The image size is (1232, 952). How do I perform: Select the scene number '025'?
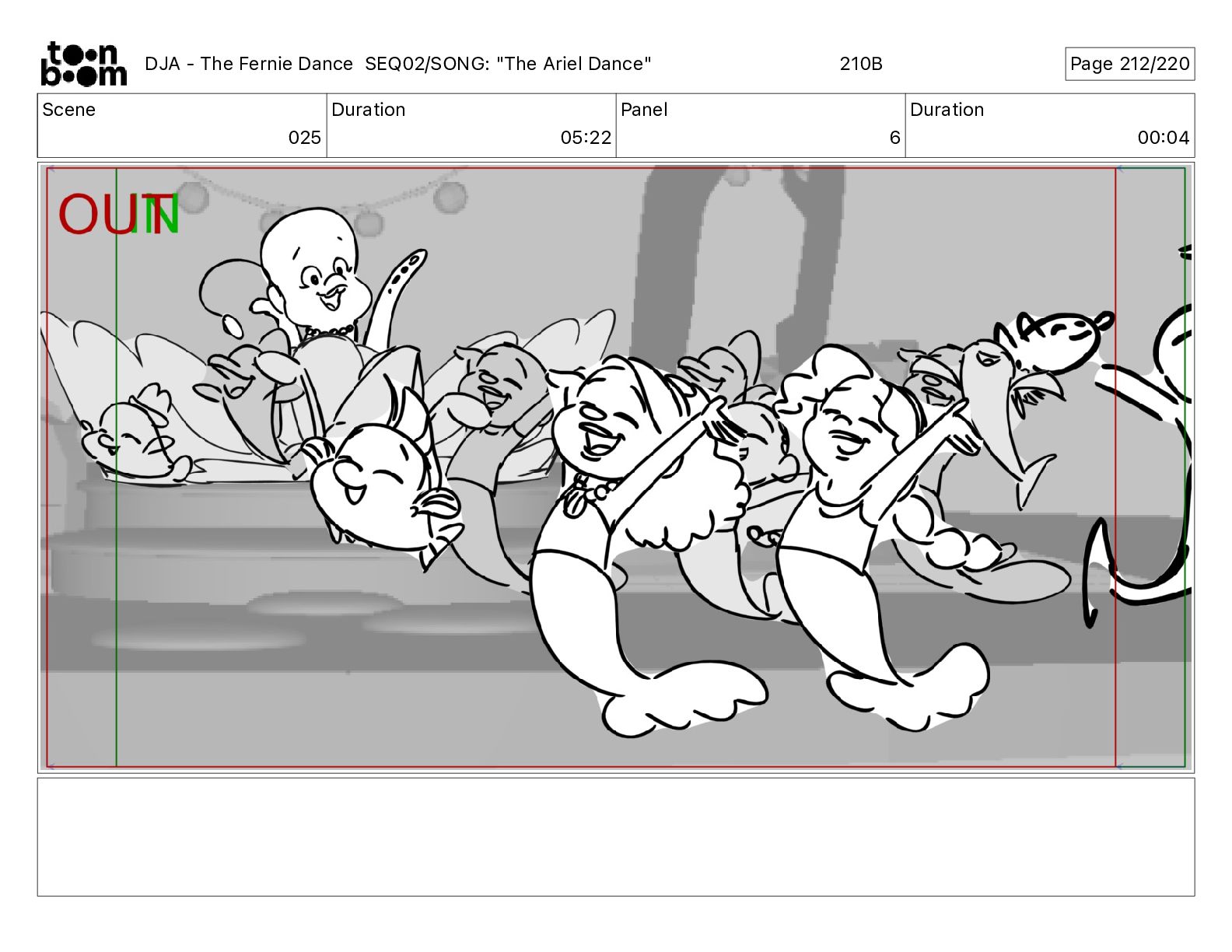[x=304, y=138]
